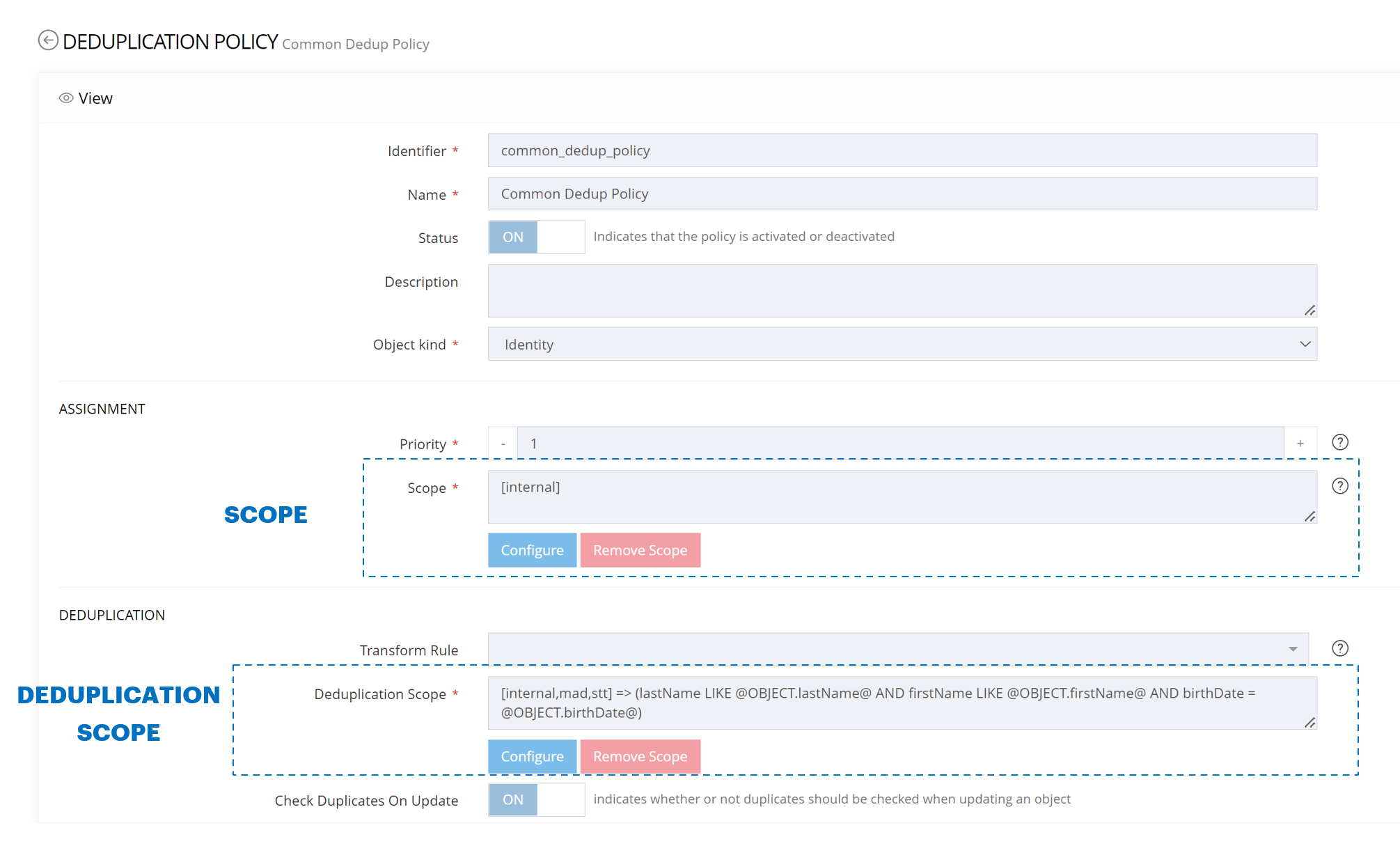Click Configure under the Deduplication Scope field
This screenshot has height=846, width=1400.
coord(532,756)
